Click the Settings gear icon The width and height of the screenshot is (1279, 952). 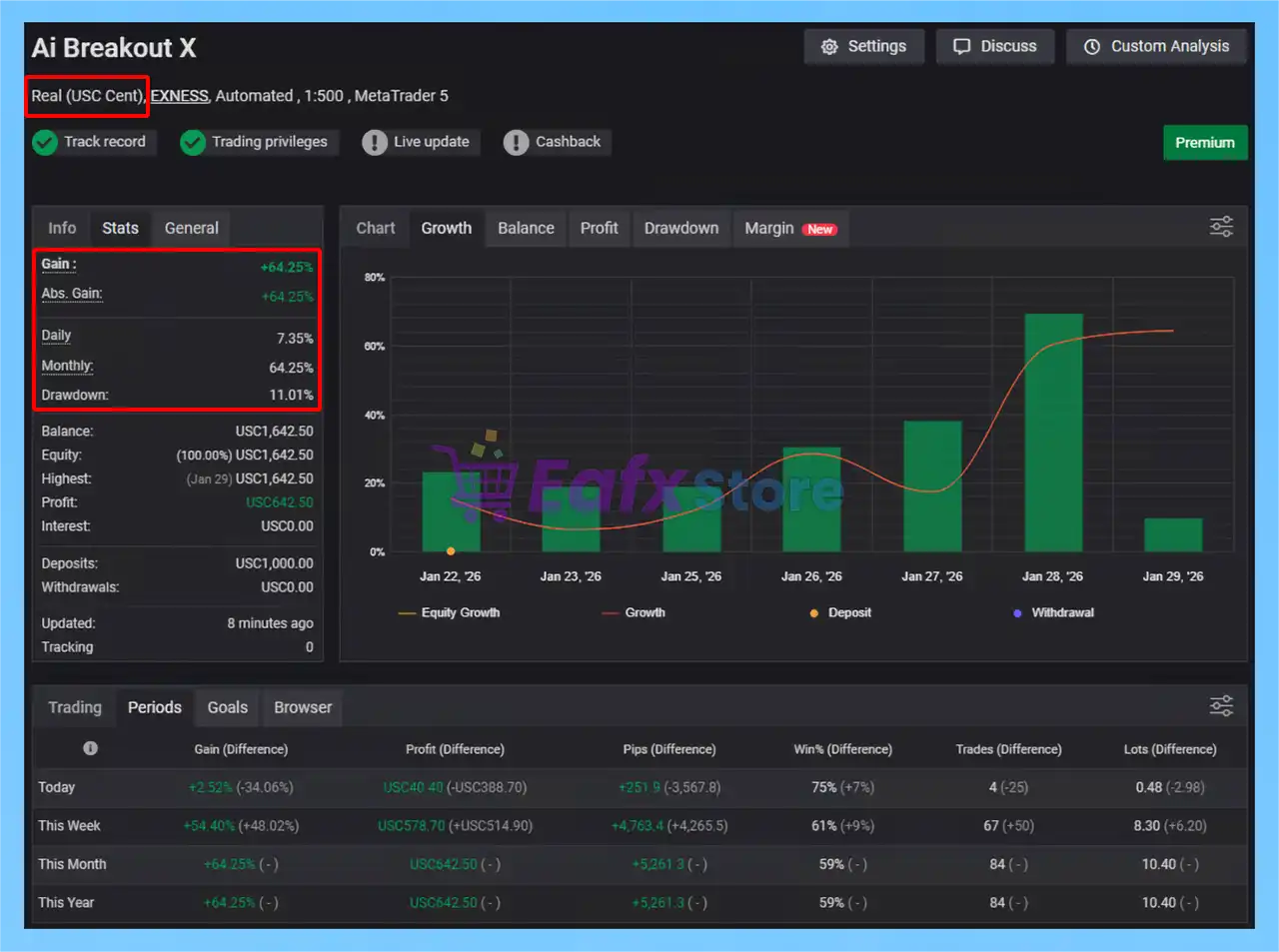(x=829, y=47)
